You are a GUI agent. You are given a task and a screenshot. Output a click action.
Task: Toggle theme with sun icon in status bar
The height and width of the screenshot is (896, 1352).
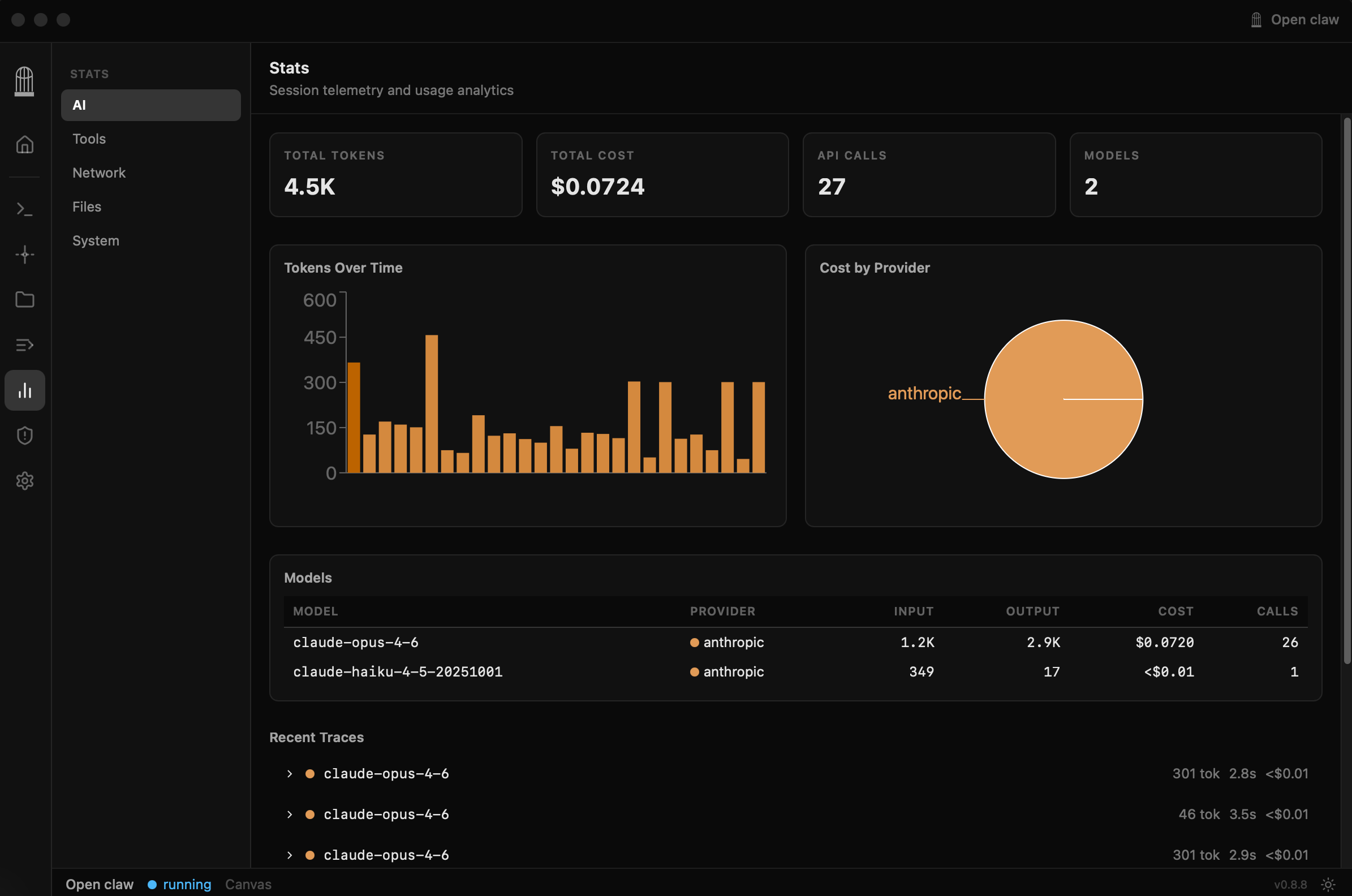[1328, 884]
